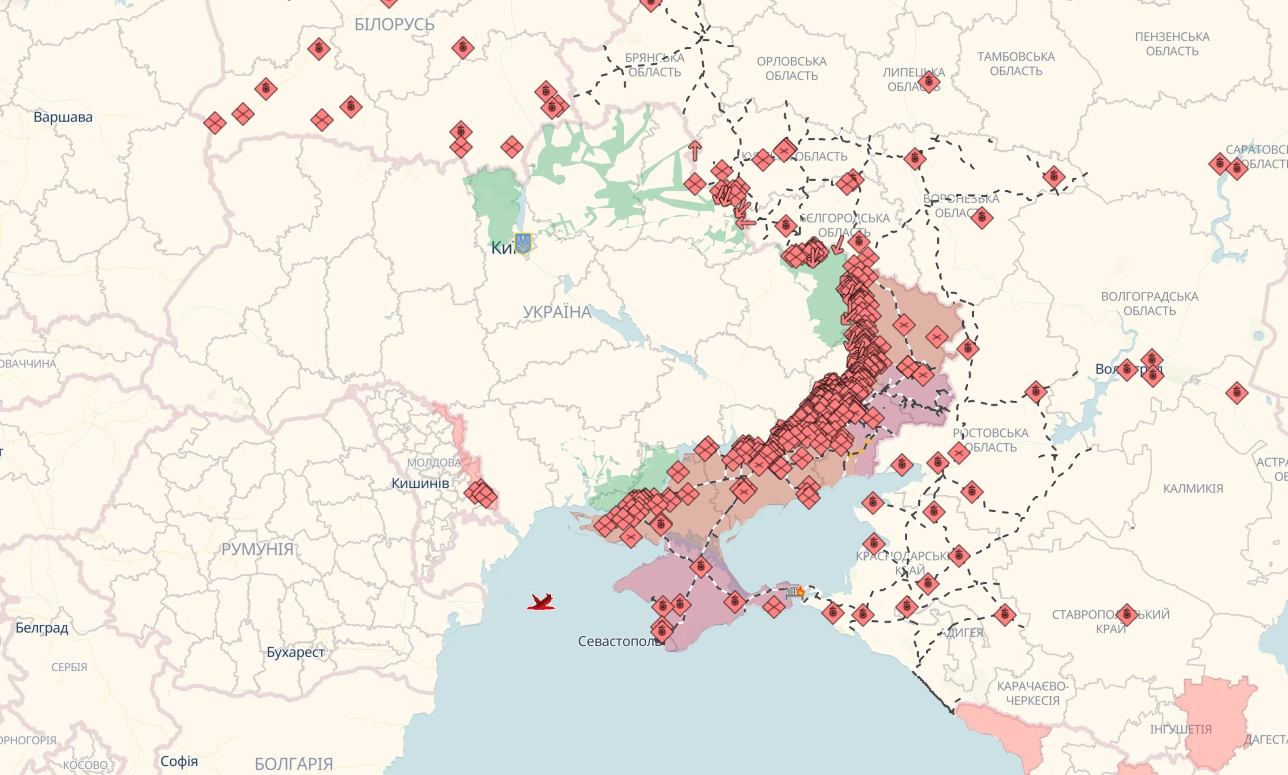The height and width of the screenshot is (775, 1288).
Task: Select the emblem marker west of the Belgorod label
Action: [x=786, y=225]
